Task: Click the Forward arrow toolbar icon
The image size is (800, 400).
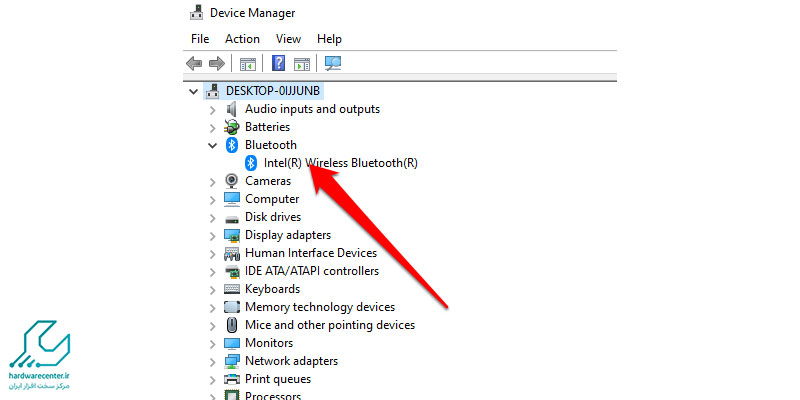Action: click(217, 64)
